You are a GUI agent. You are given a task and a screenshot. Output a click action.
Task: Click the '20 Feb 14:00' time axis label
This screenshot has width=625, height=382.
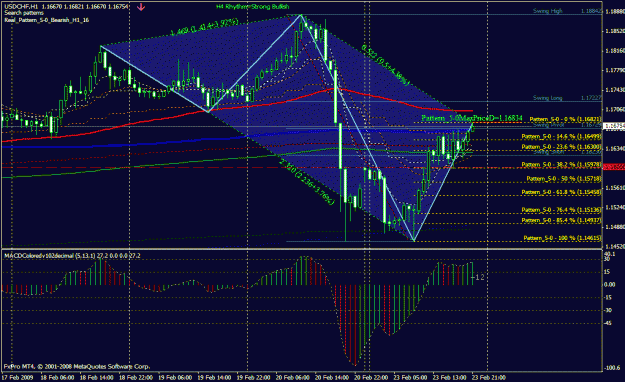[x=332, y=377]
